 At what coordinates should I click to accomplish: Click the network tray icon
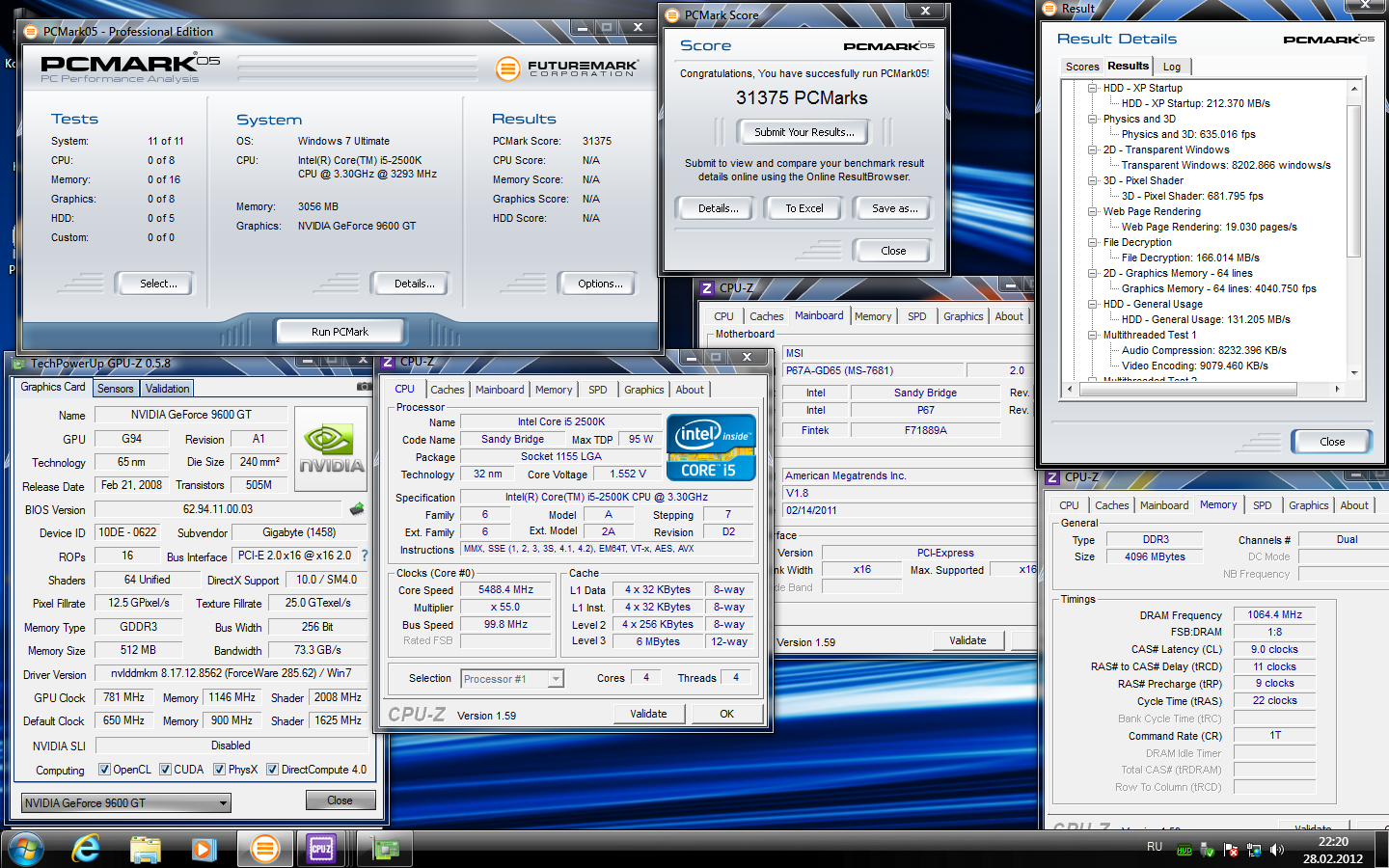1254,850
